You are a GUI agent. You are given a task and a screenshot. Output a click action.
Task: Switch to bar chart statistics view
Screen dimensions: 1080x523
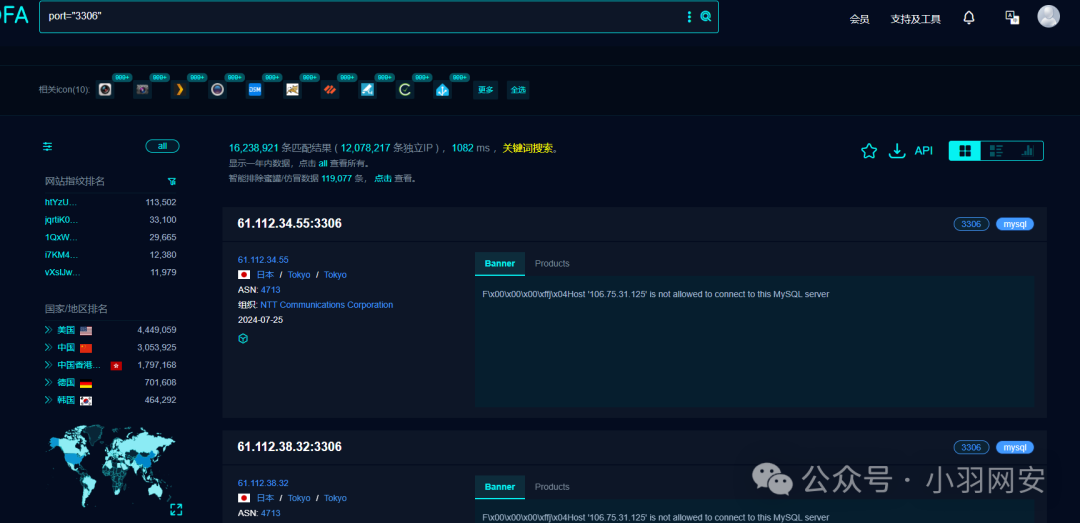tap(1028, 151)
